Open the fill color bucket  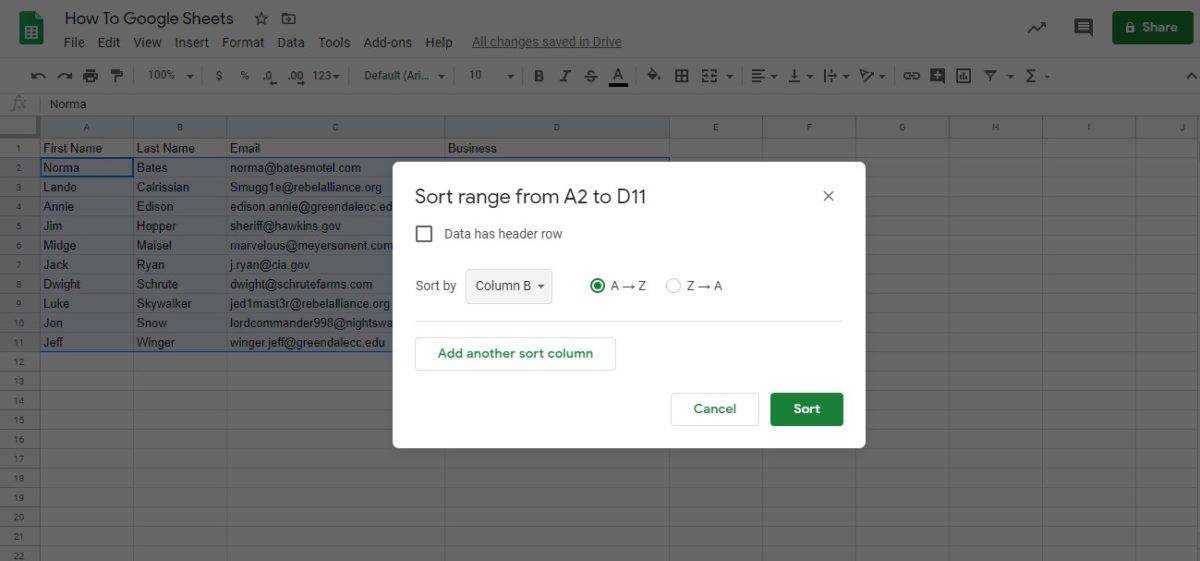coord(653,76)
